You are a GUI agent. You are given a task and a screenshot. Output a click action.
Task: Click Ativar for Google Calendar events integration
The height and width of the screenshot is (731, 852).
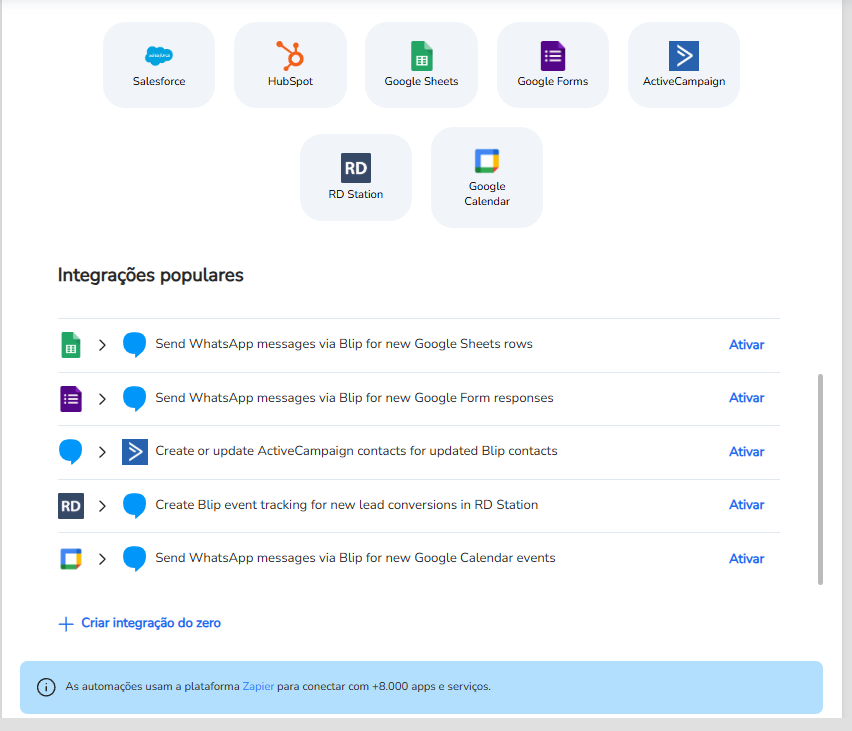[x=746, y=559]
